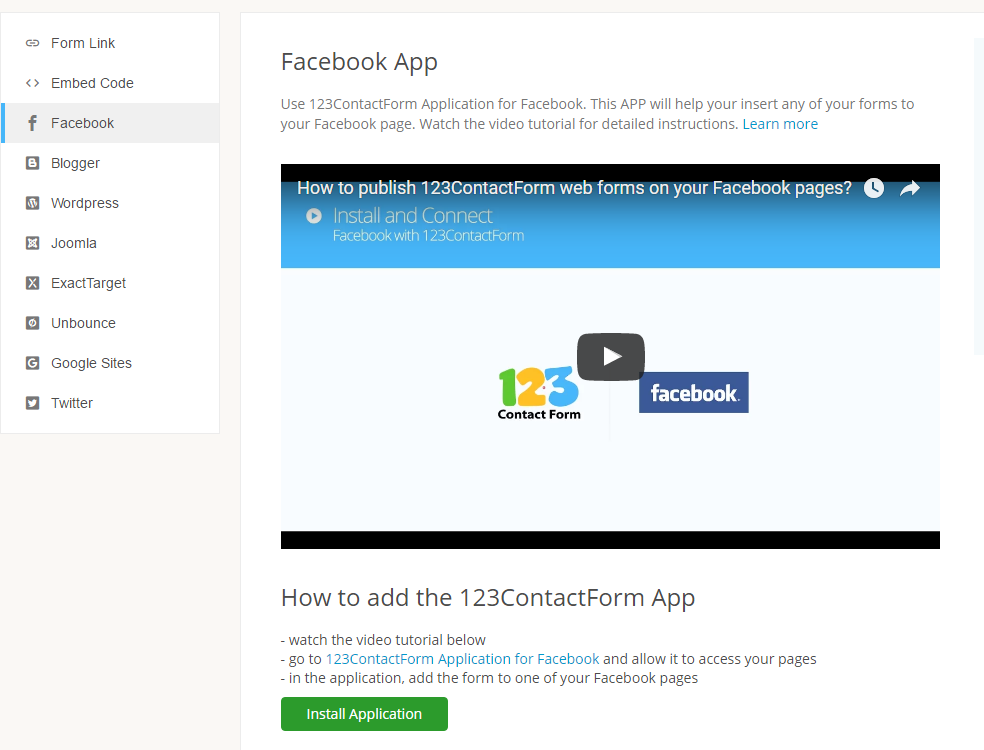Click the Wordpress logo icon

click(32, 203)
